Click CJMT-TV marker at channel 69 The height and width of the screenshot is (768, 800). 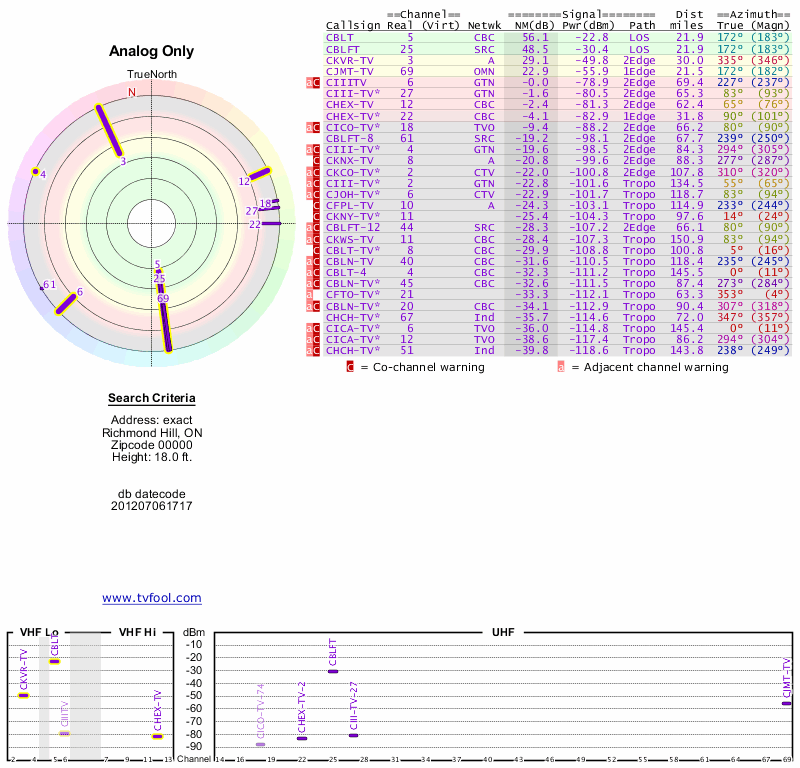787,703
